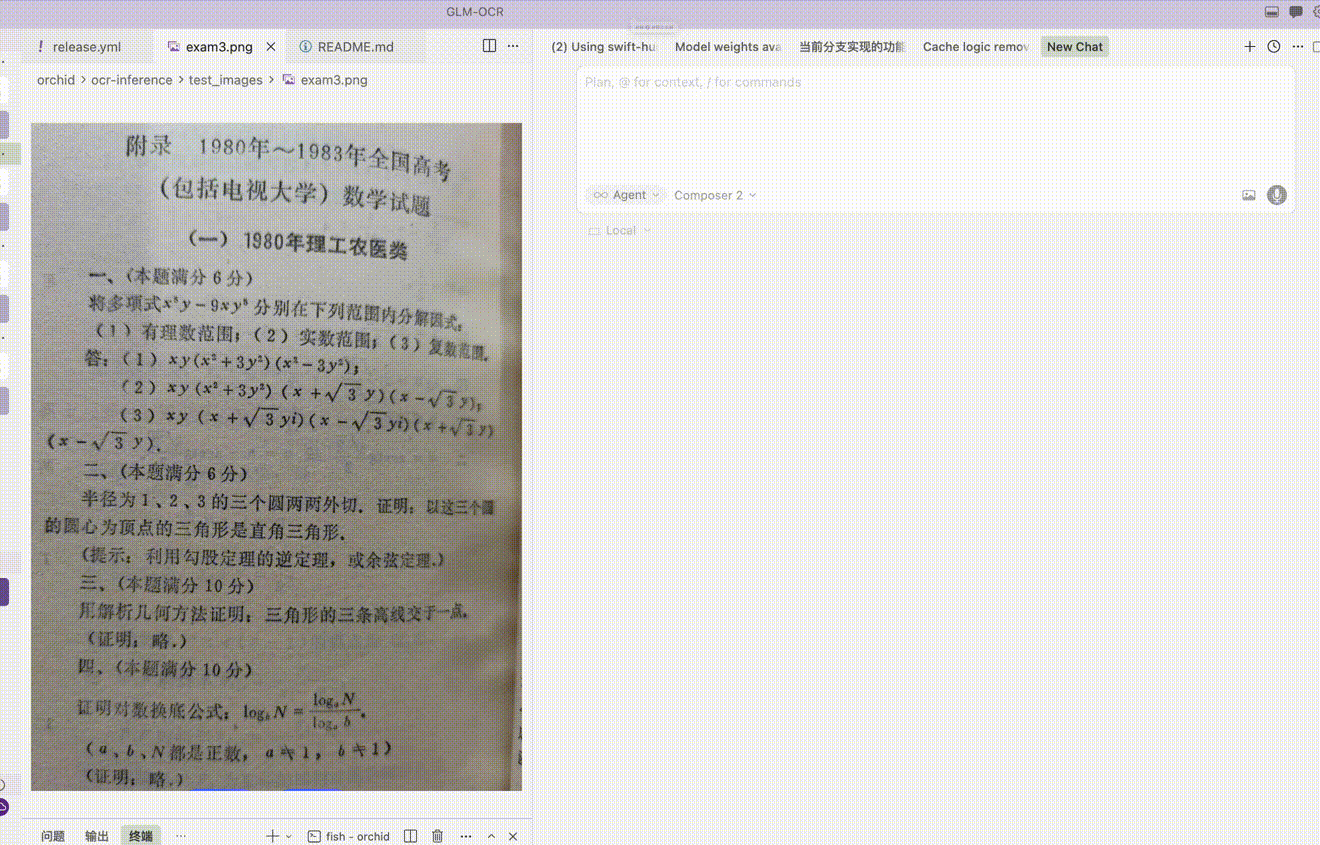Click the purple cloud sidebar icon
This screenshot has height=845, width=1320.
[x=3, y=806]
